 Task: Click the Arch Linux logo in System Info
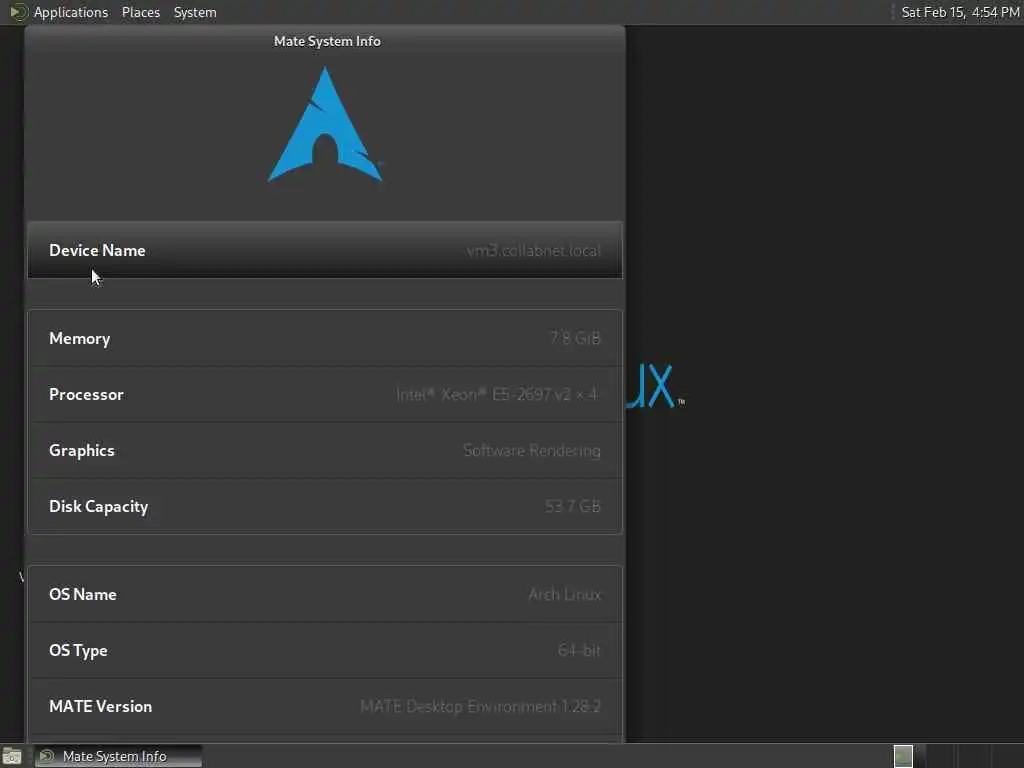[x=325, y=125]
